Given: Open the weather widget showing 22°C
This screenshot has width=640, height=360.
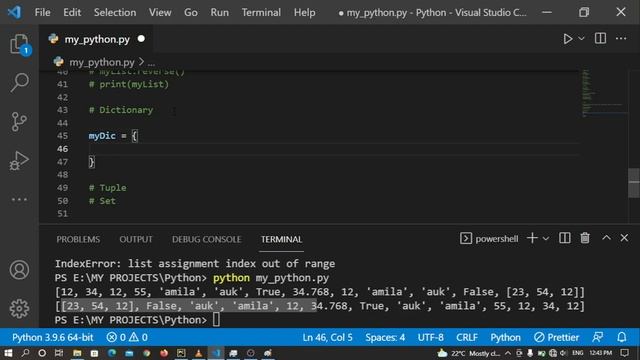Looking at the screenshot, I should coord(469,353).
